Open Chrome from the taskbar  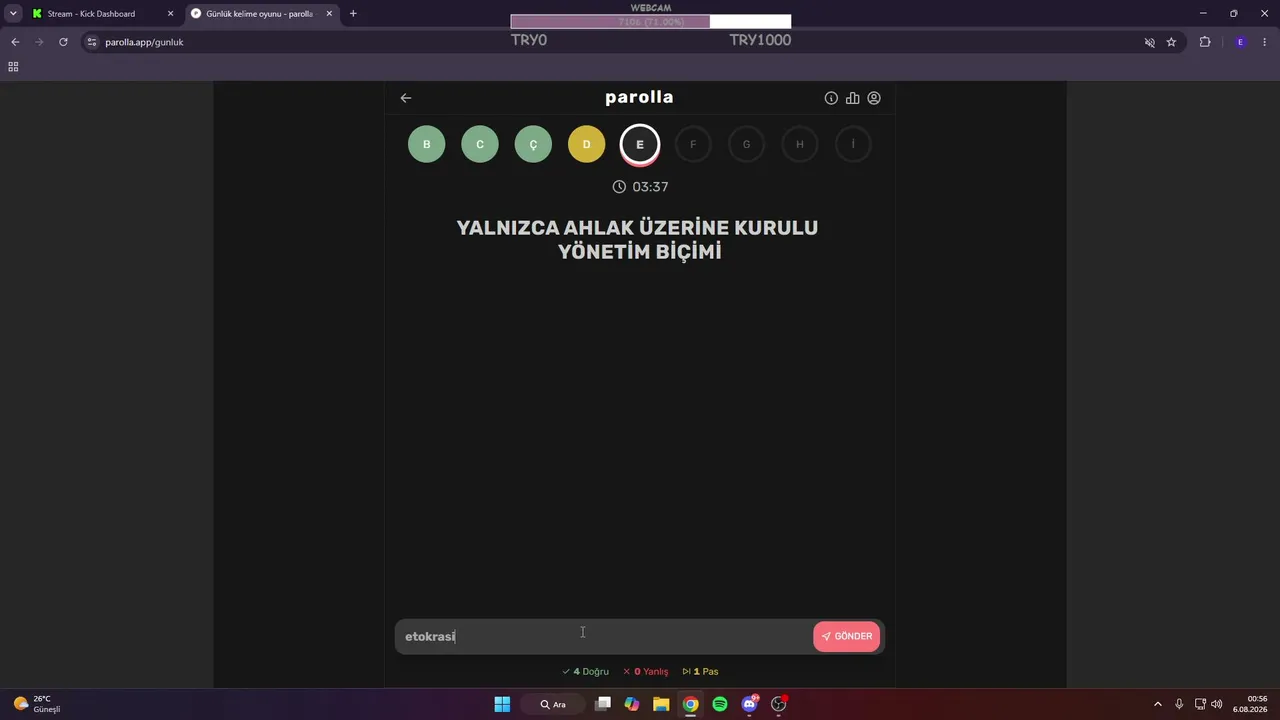tap(690, 704)
